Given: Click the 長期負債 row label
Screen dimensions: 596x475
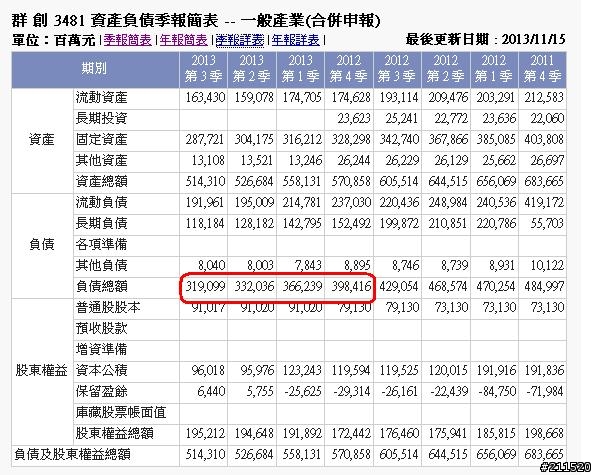Looking at the screenshot, I should 101,223.
